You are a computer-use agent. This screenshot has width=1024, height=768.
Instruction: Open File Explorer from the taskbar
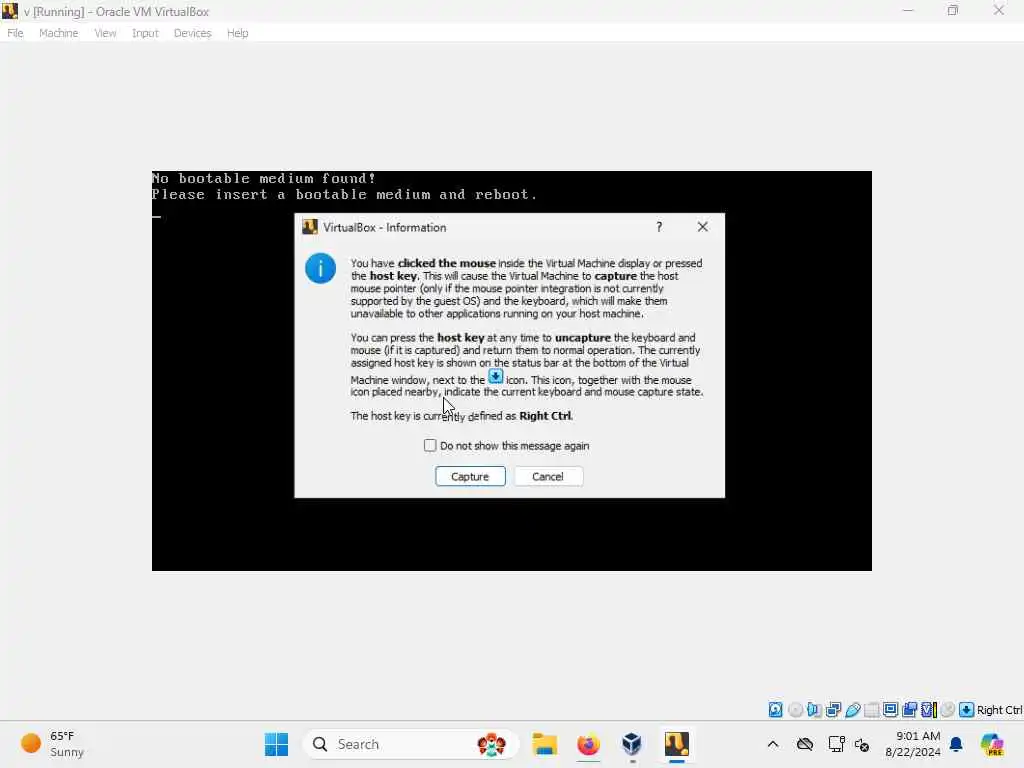tap(544, 744)
